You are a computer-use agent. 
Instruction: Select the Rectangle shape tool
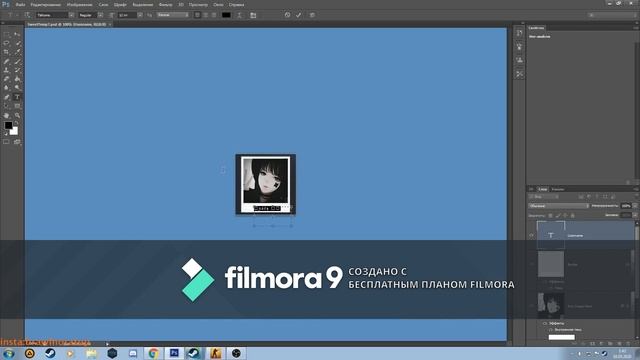[x=17, y=106]
